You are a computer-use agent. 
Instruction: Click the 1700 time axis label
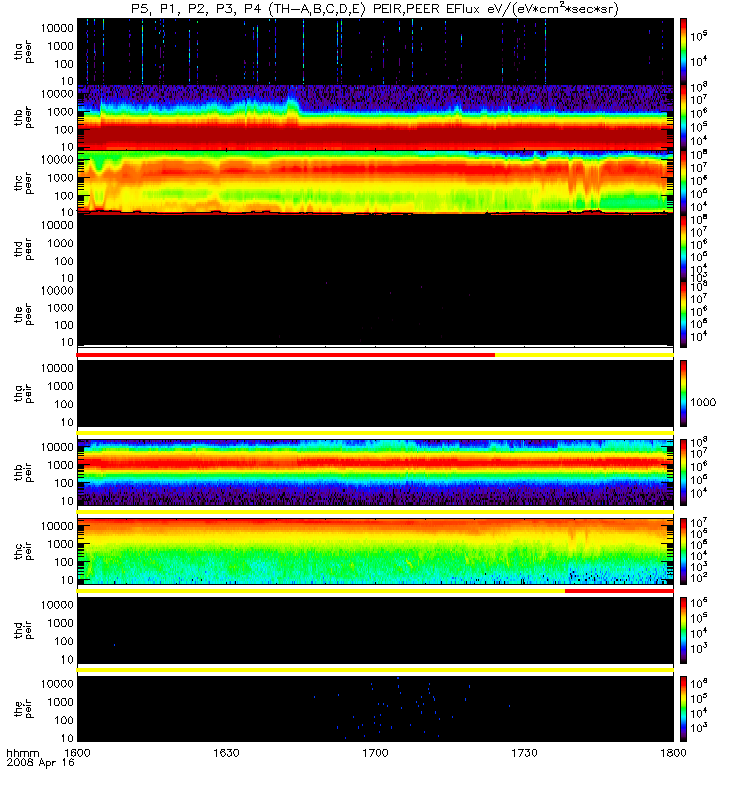(375, 753)
